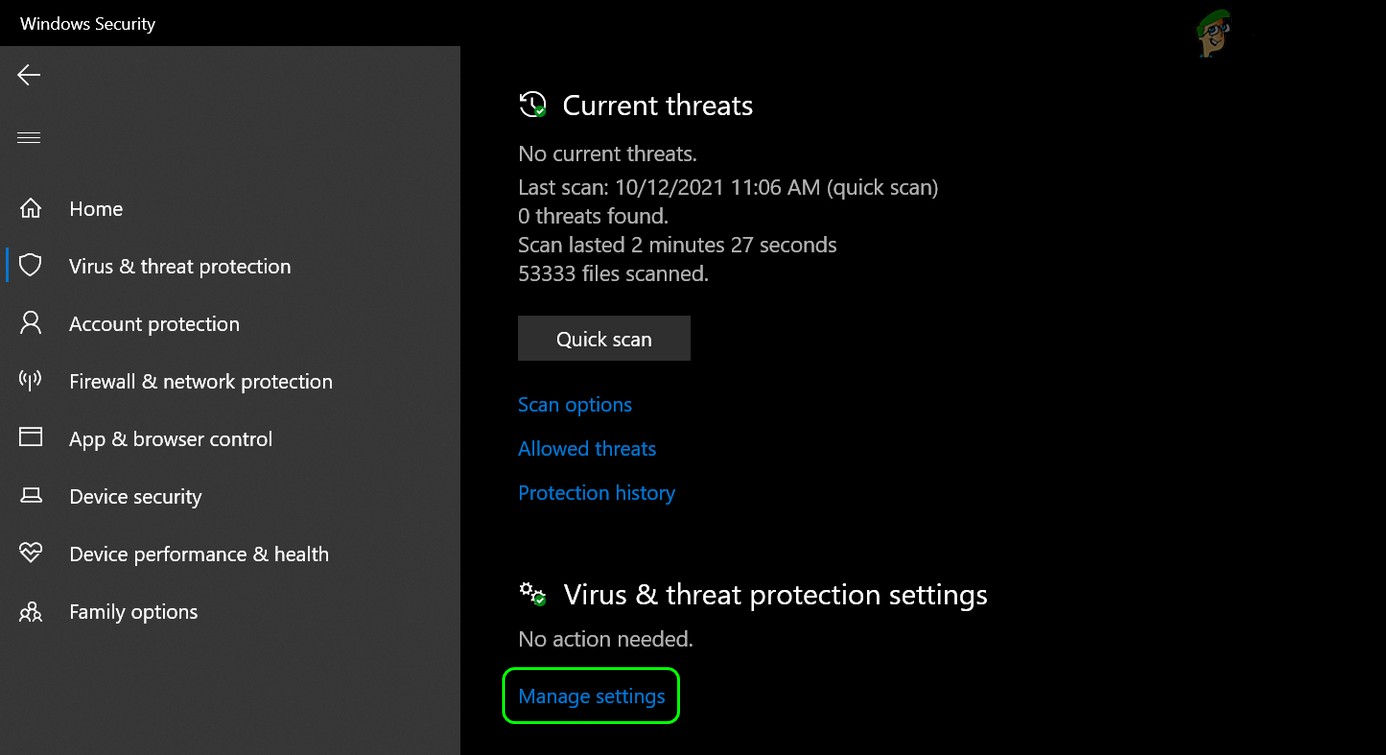Click the Current threats refresh status icon
The height and width of the screenshot is (755, 1386).
click(x=533, y=103)
